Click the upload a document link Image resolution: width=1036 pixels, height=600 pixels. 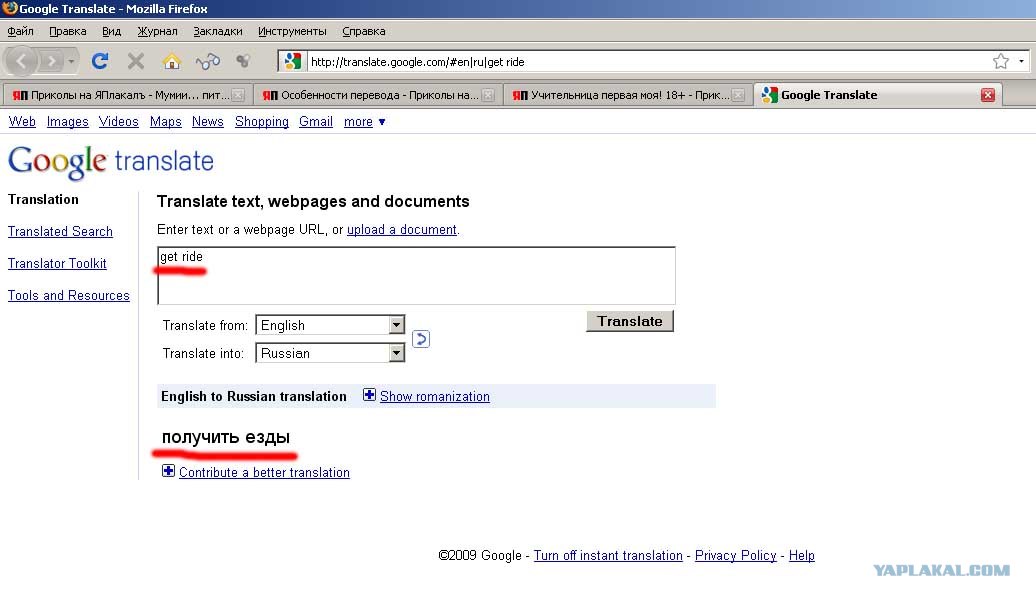click(402, 229)
